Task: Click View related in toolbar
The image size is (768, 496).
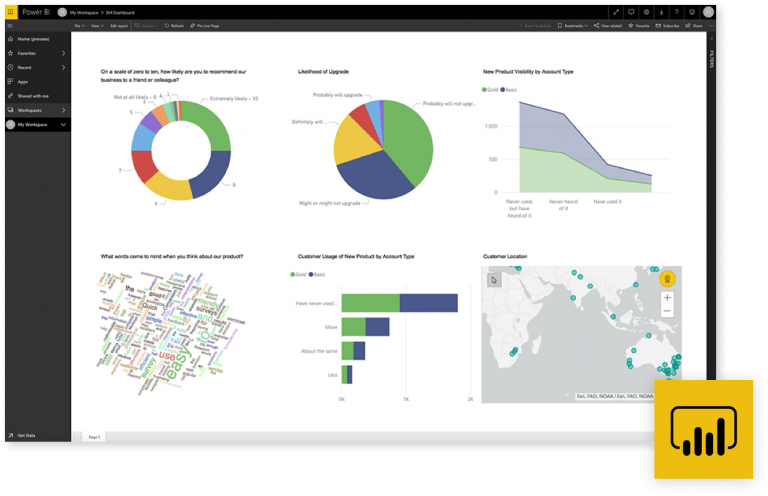Action: coord(608,26)
